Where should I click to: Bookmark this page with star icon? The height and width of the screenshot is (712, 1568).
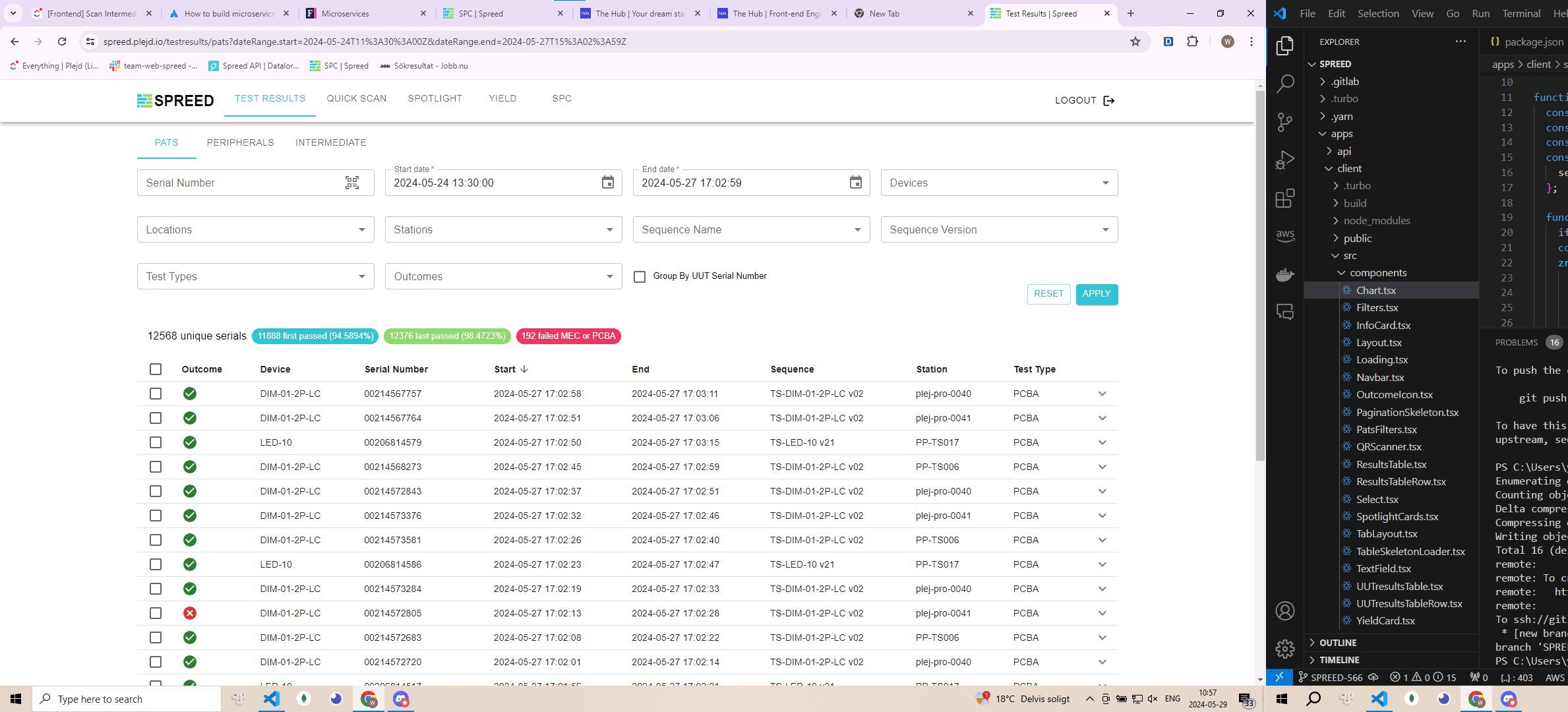tap(1135, 42)
